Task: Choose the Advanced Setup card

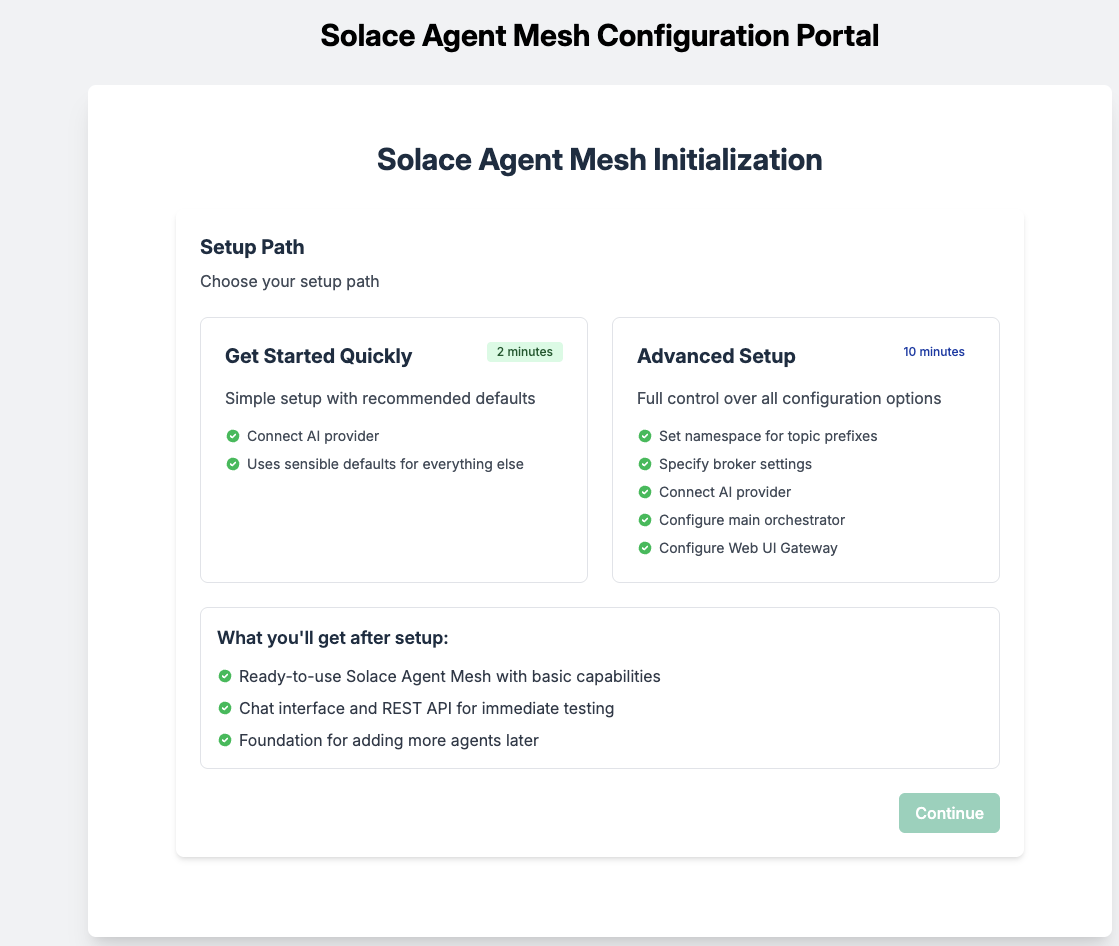Action: (x=806, y=449)
